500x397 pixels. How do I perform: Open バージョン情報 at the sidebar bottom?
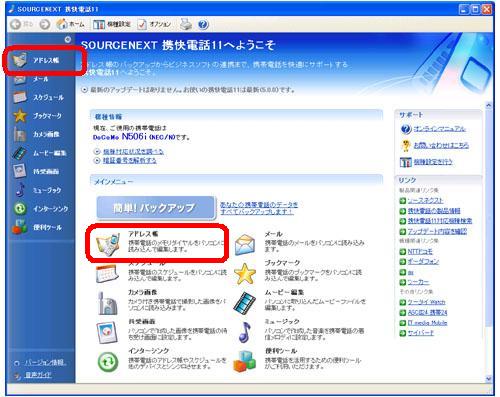[45, 363]
